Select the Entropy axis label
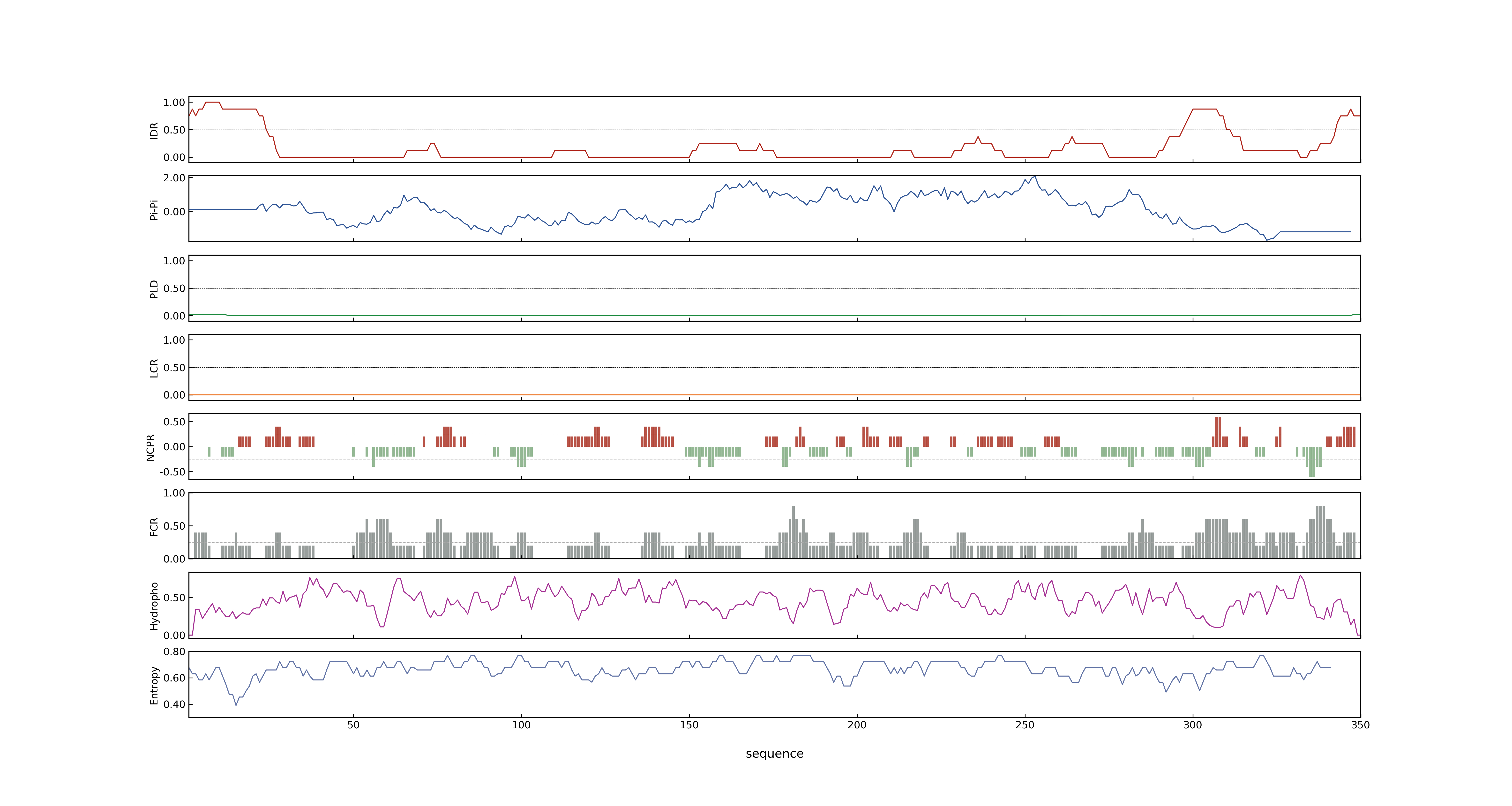 click(x=154, y=685)
